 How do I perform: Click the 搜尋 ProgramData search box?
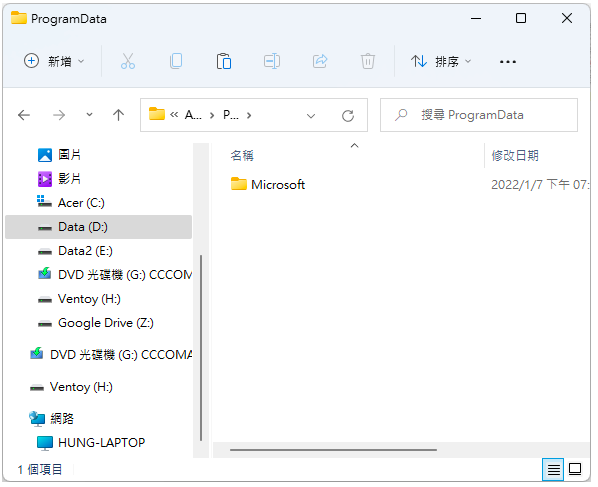[x=479, y=115]
